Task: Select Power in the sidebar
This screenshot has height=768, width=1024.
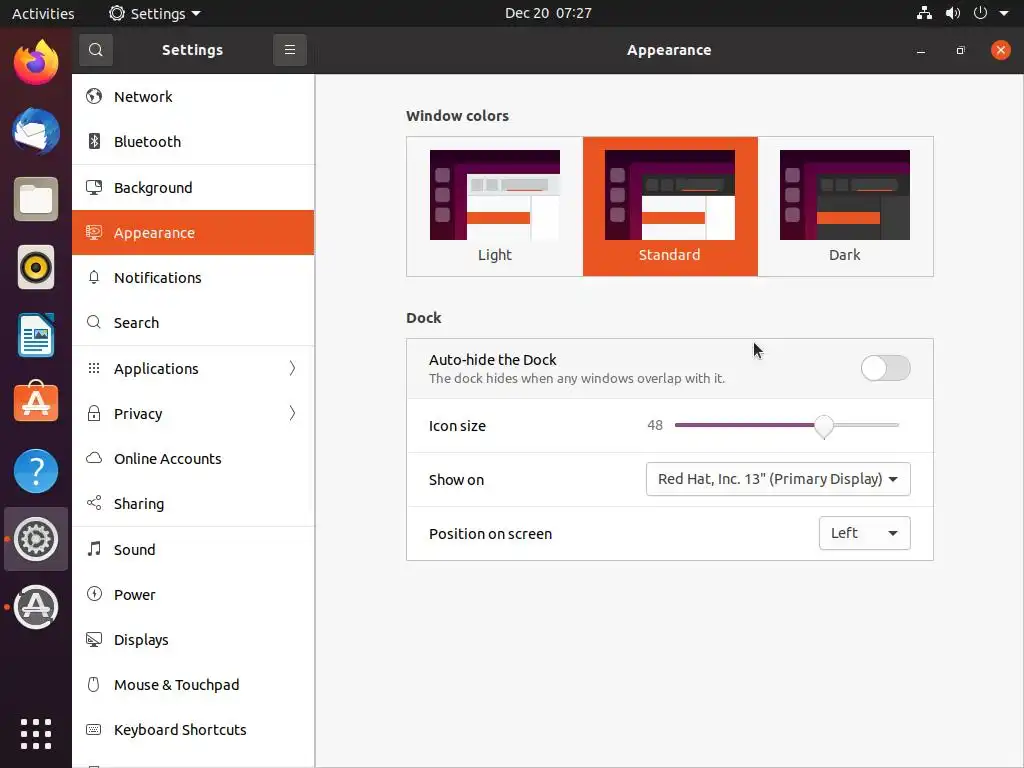Action: tap(193, 594)
